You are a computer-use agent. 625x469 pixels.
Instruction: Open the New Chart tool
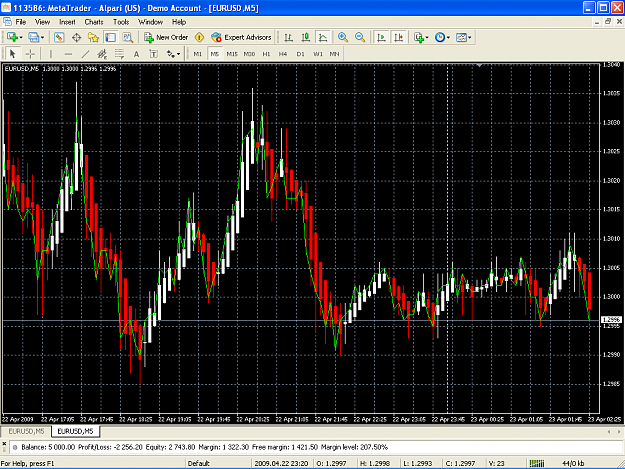point(12,37)
